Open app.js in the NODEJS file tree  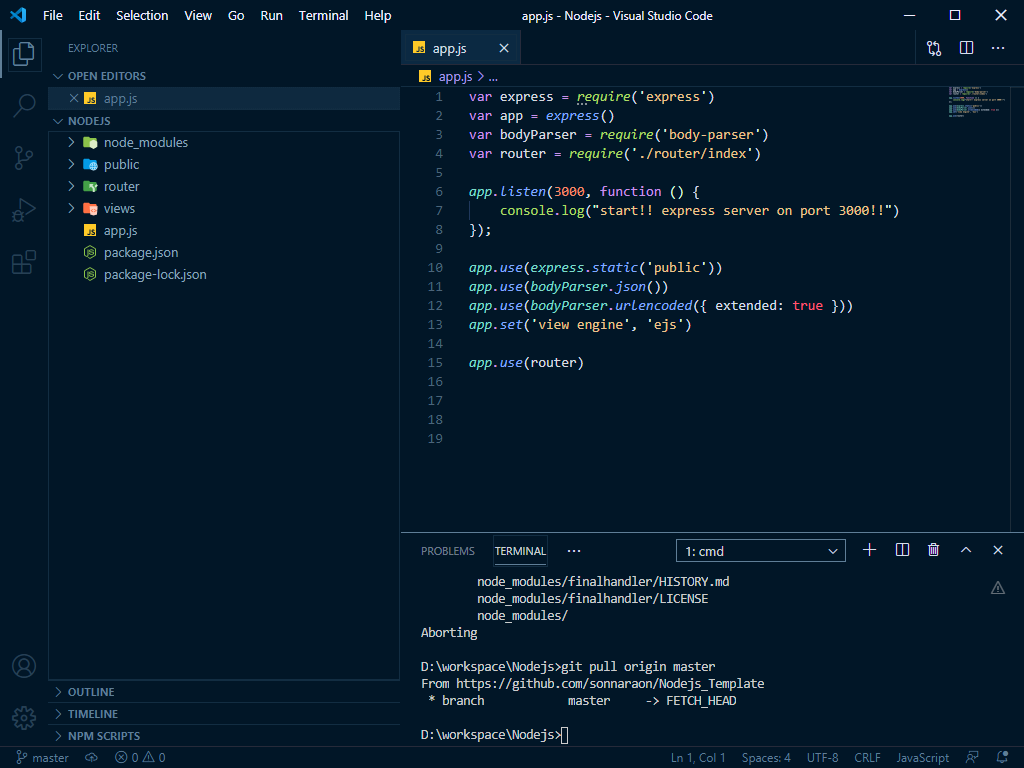tap(225, 231)
